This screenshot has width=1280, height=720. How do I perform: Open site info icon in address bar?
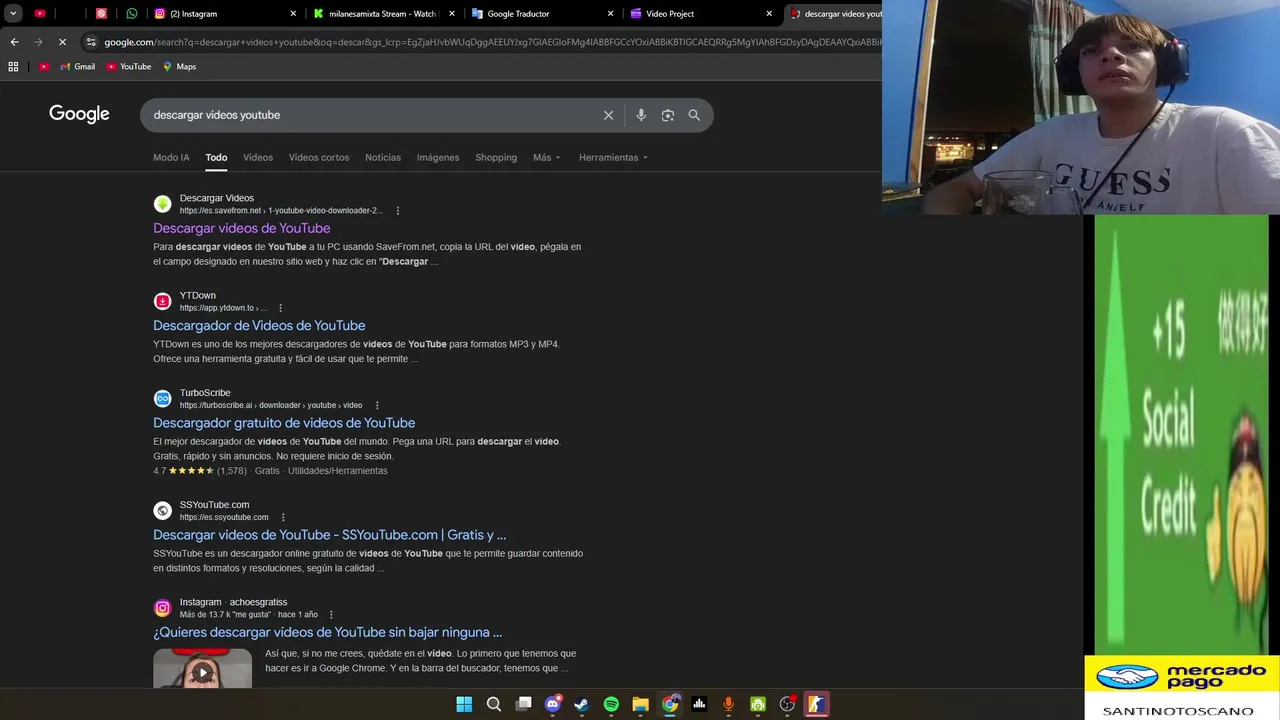91,42
